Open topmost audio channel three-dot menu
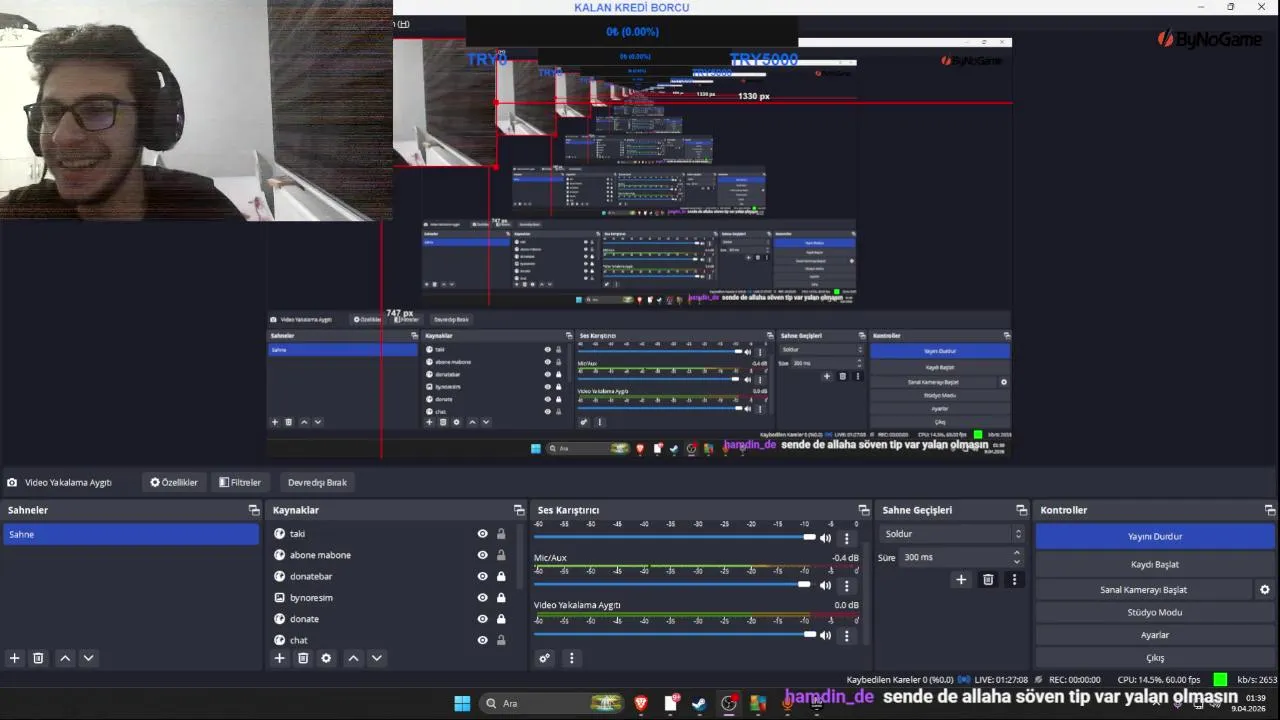The height and width of the screenshot is (720, 1280). click(846, 539)
